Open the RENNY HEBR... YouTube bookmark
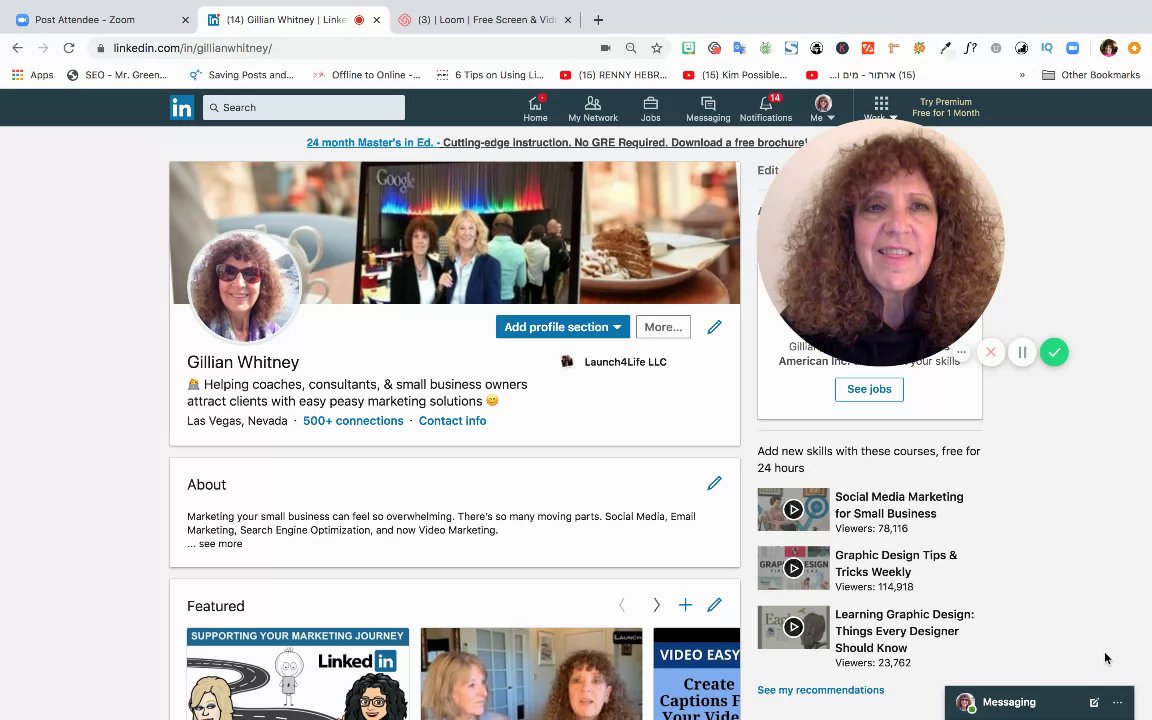Screen dimensions: 1152x720 point(613,75)
